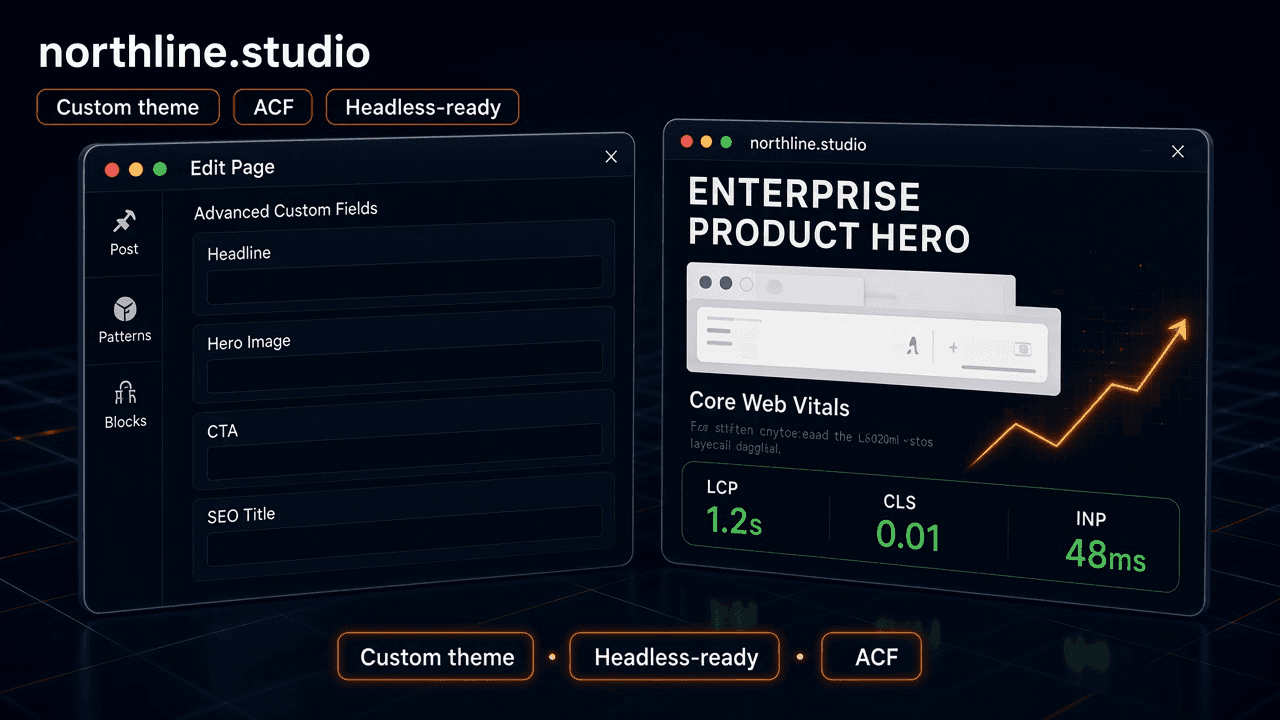Open the Patterns icon in sidebar
Screen dimensions: 1280x720
pyautogui.click(x=125, y=309)
